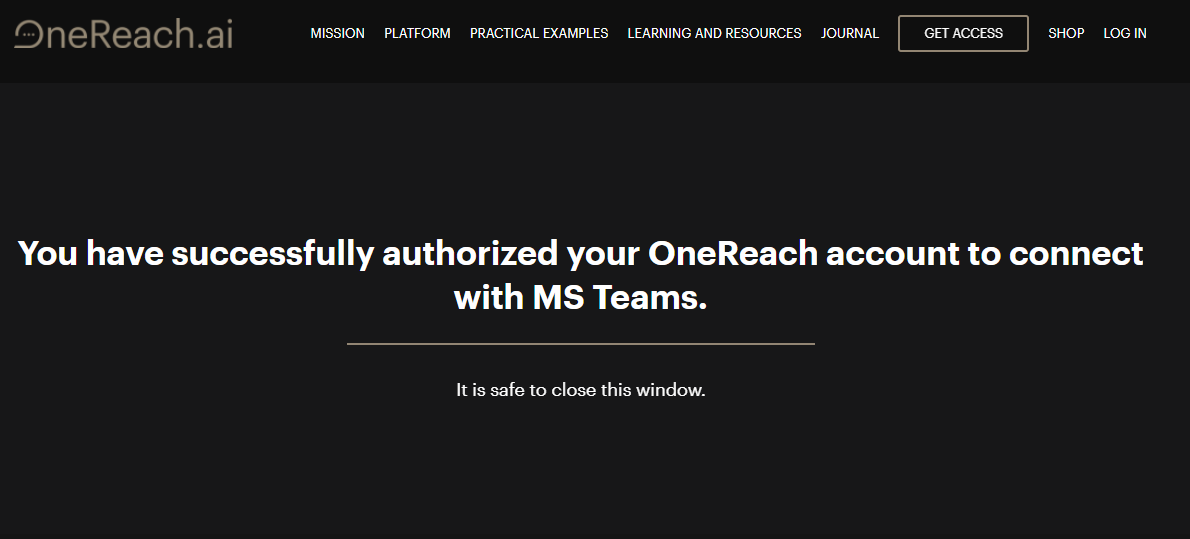
Task: Open Learning and Resources
Action: (714, 33)
